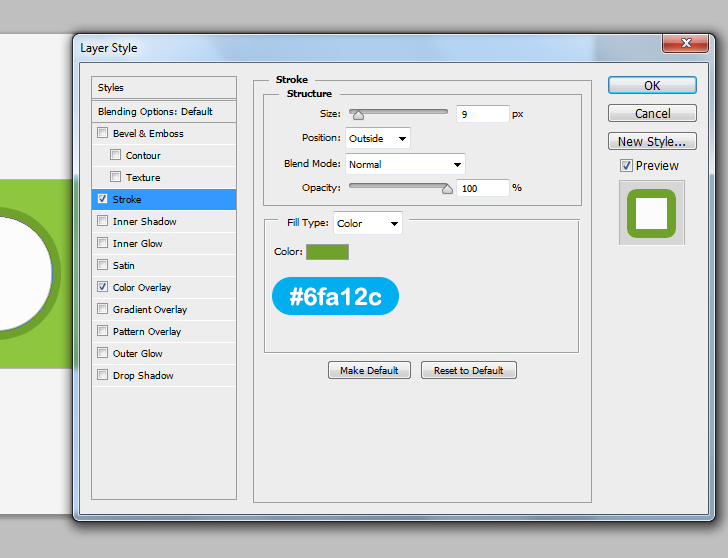Expand the Blend Mode dropdown
This screenshot has height=558, width=728.
(x=405, y=164)
